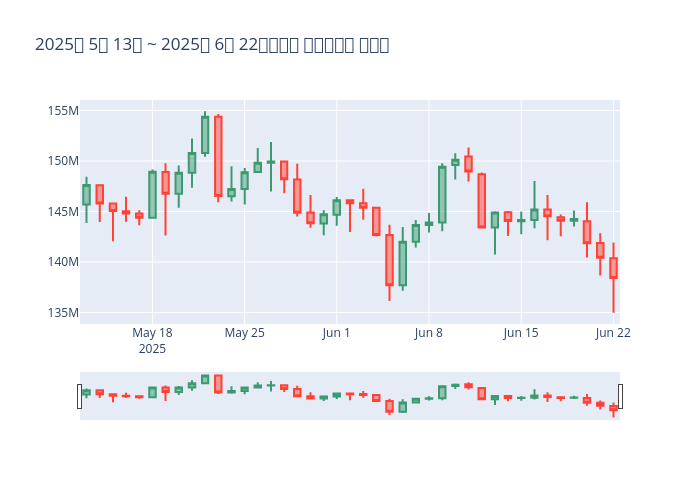Click the 140M y-axis label
Viewport: 700px width, 500px height.
click(x=63, y=262)
